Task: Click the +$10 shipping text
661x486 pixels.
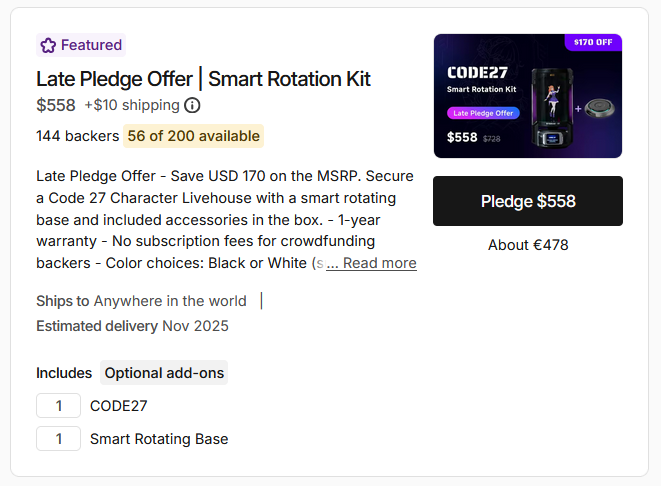Action: click(132, 105)
